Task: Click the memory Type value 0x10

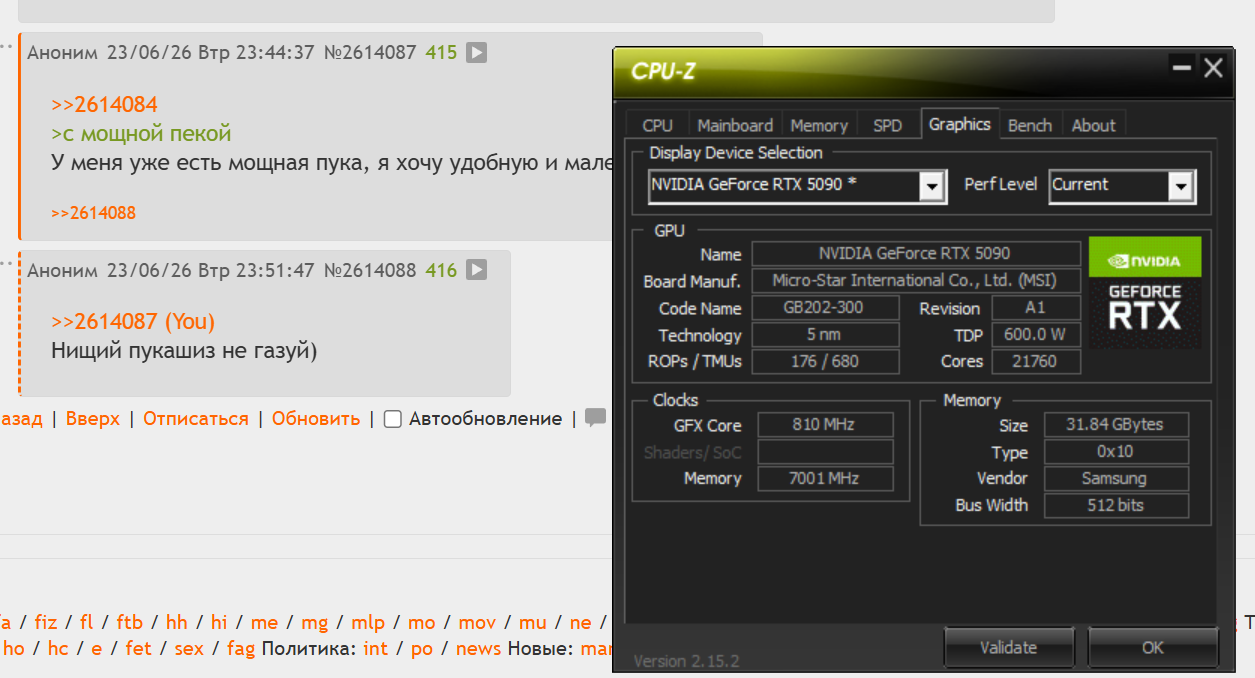Action: pos(1116,452)
